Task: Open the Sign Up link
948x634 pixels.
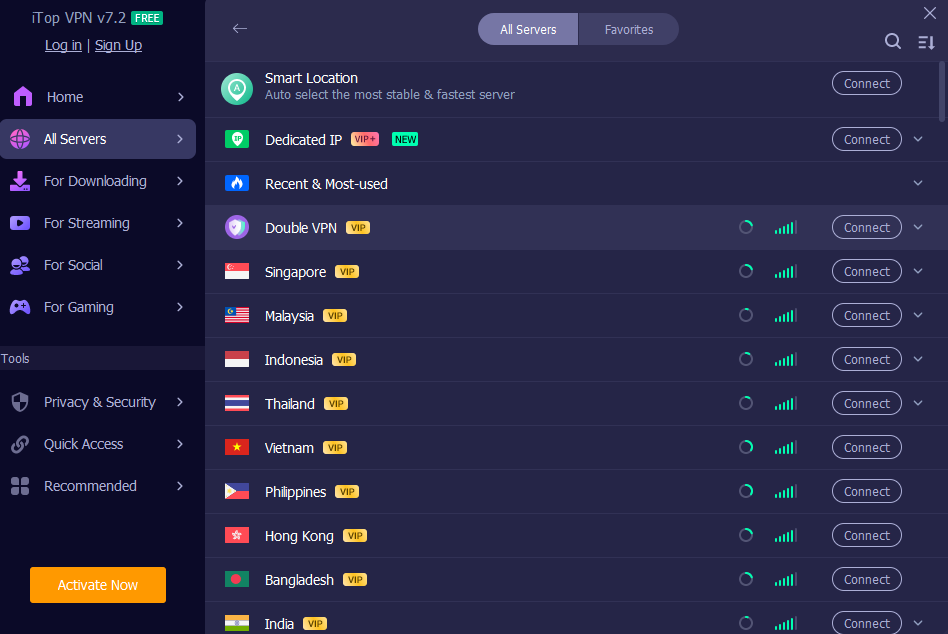Action: (x=118, y=45)
